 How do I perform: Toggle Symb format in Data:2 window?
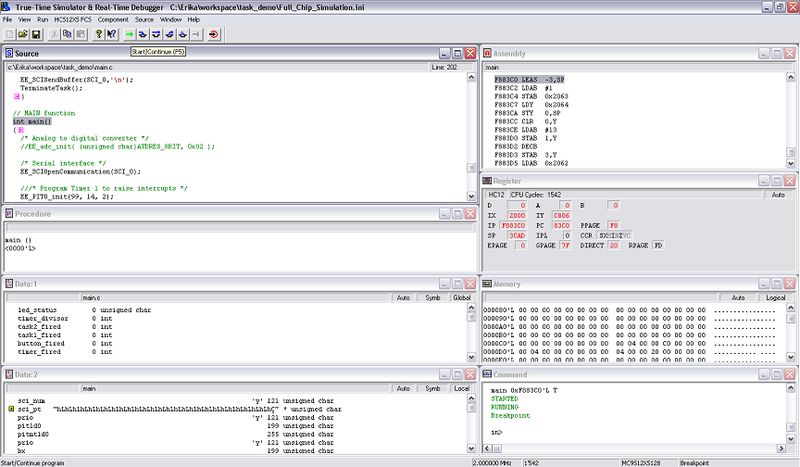(x=433, y=388)
